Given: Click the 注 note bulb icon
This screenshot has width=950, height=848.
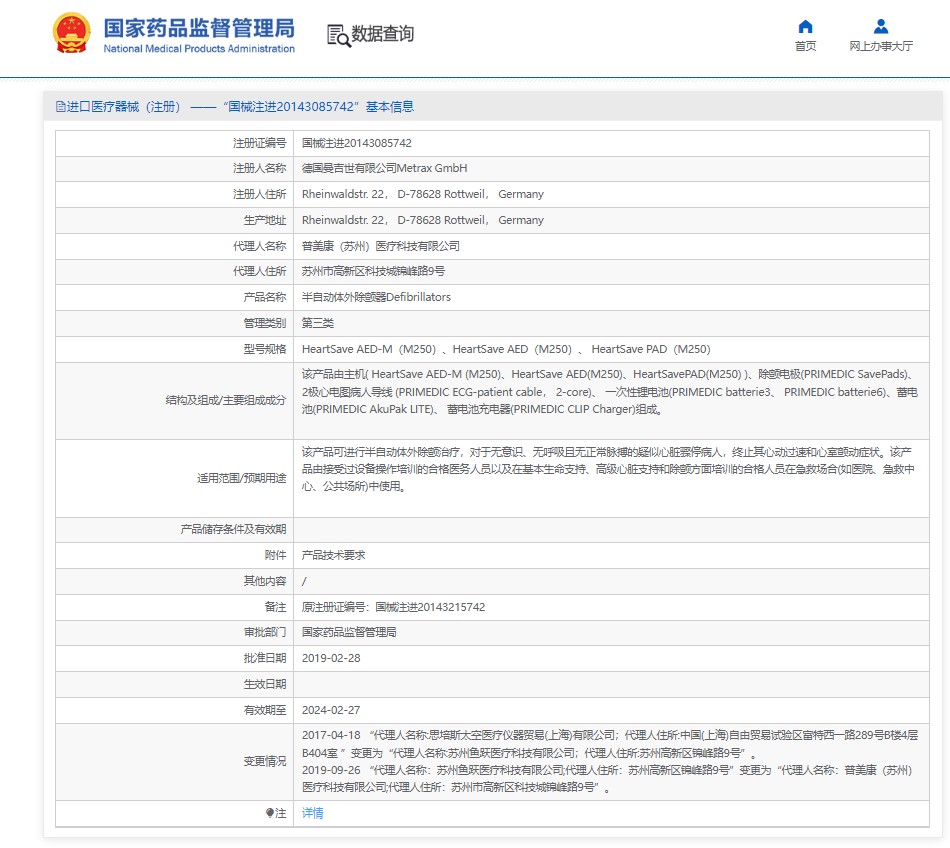Looking at the screenshot, I should [x=270, y=813].
